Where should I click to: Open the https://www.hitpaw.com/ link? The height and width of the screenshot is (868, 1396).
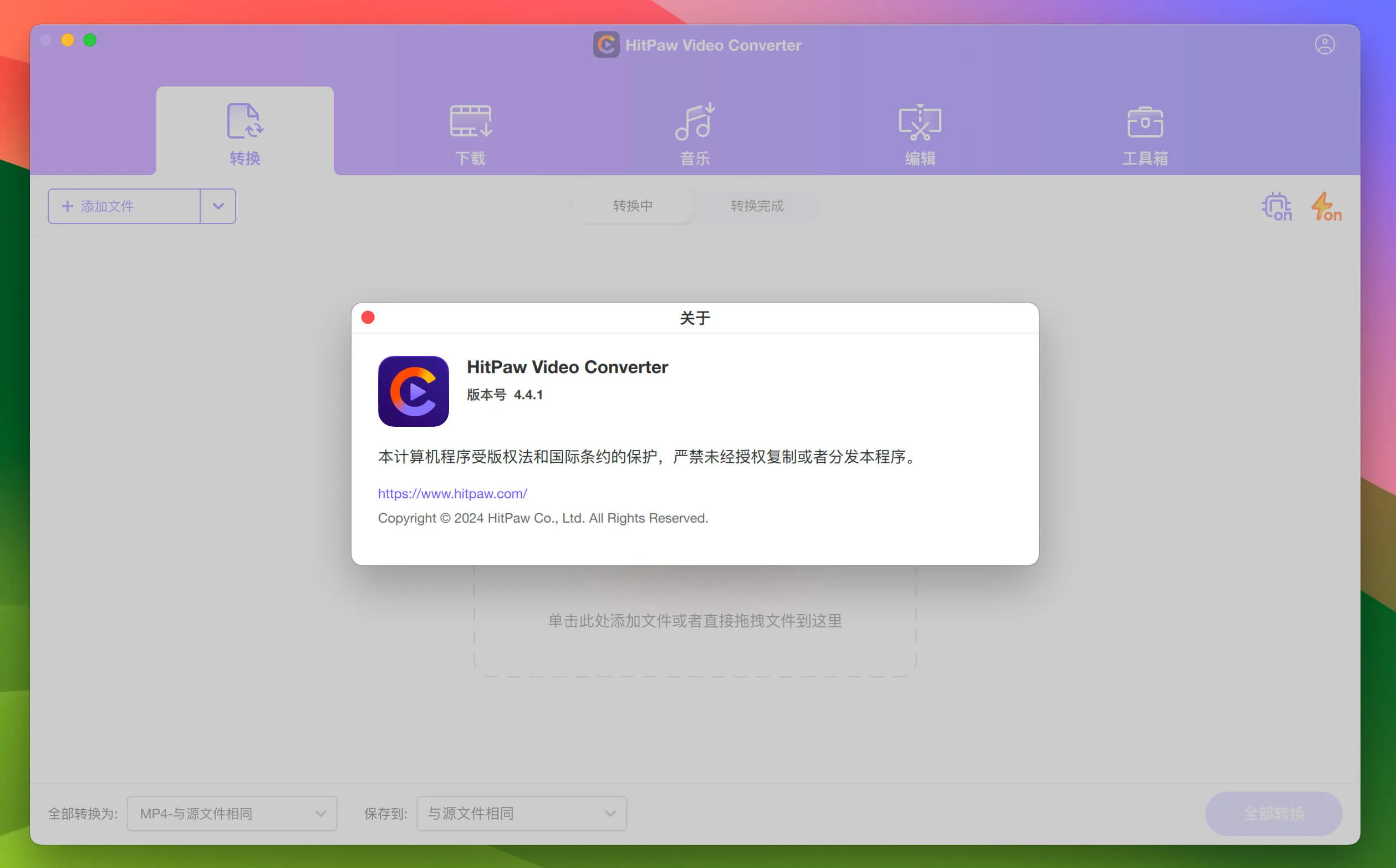pos(452,494)
